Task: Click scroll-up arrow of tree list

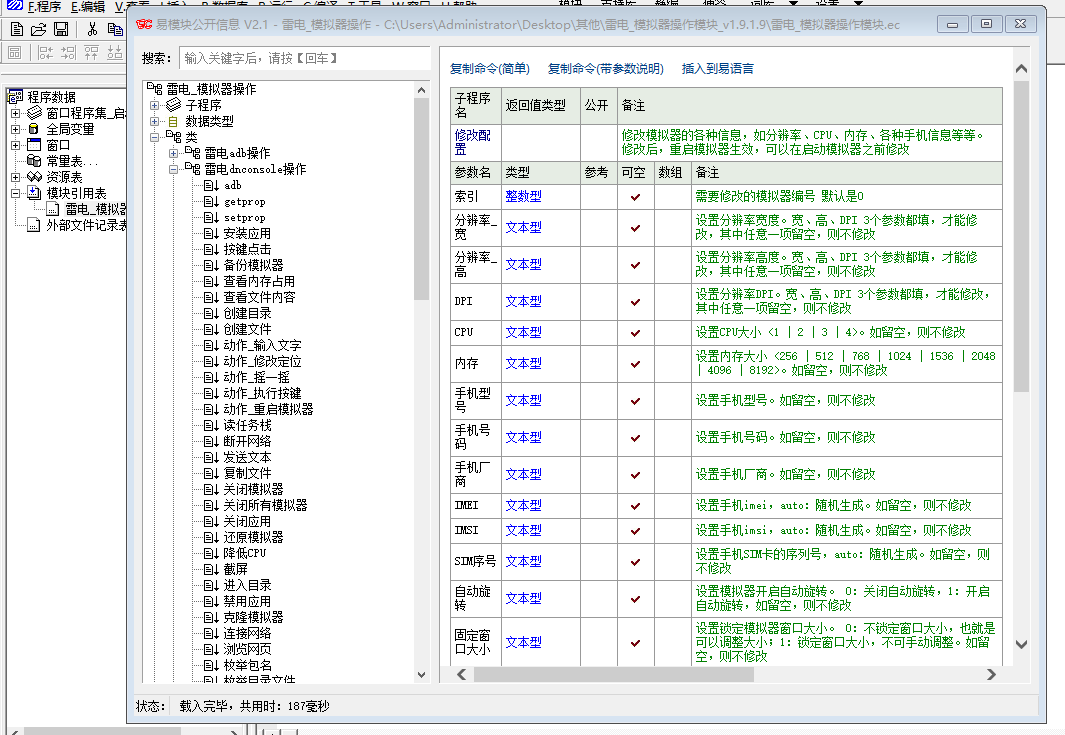Action: [421, 90]
